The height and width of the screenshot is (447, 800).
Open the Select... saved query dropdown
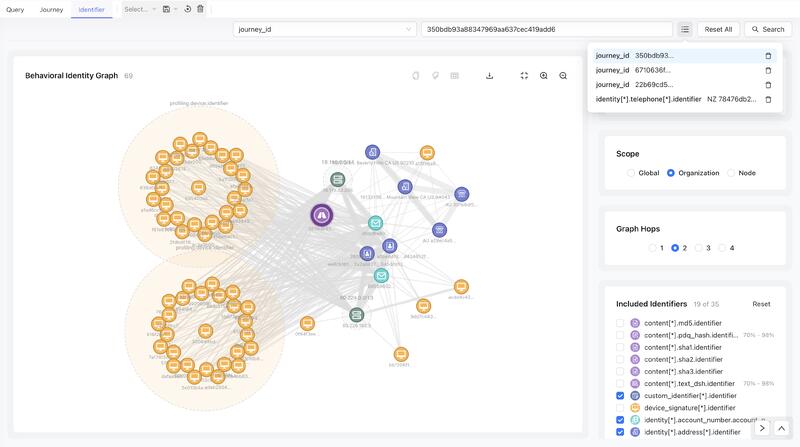click(x=139, y=9)
